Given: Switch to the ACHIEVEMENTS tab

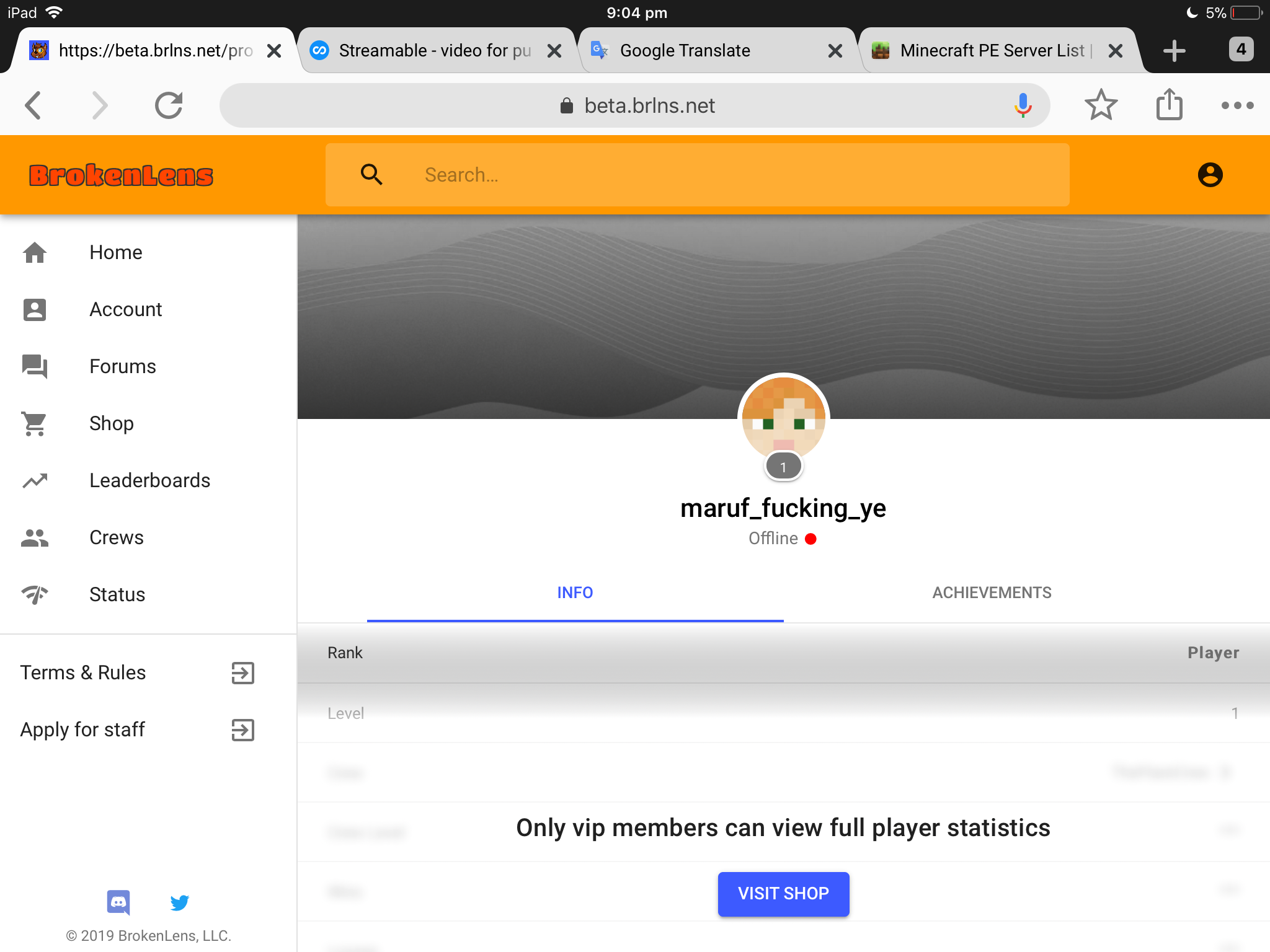Looking at the screenshot, I should tap(992, 593).
